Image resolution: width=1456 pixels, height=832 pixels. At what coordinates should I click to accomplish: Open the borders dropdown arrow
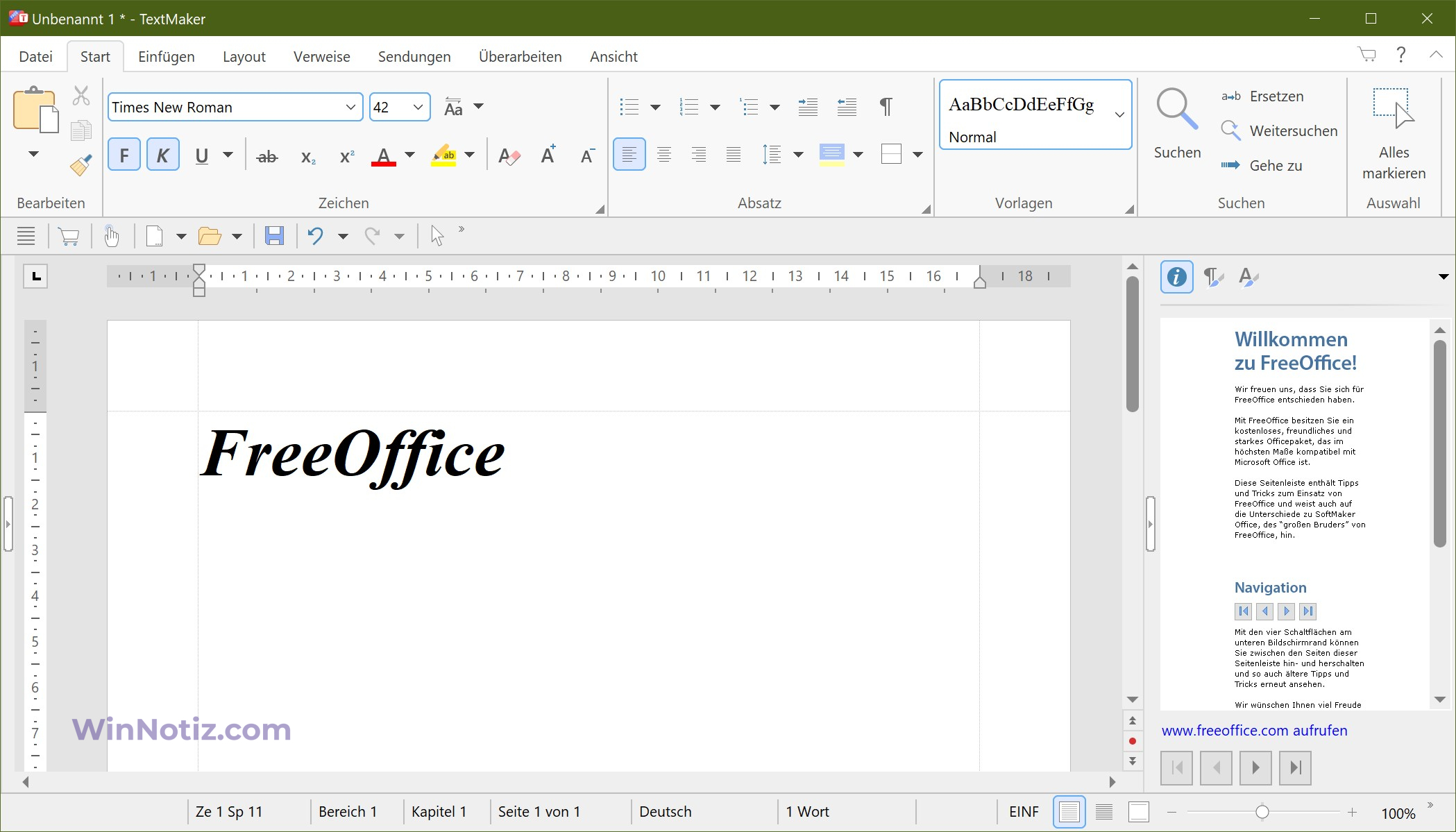tap(917, 155)
